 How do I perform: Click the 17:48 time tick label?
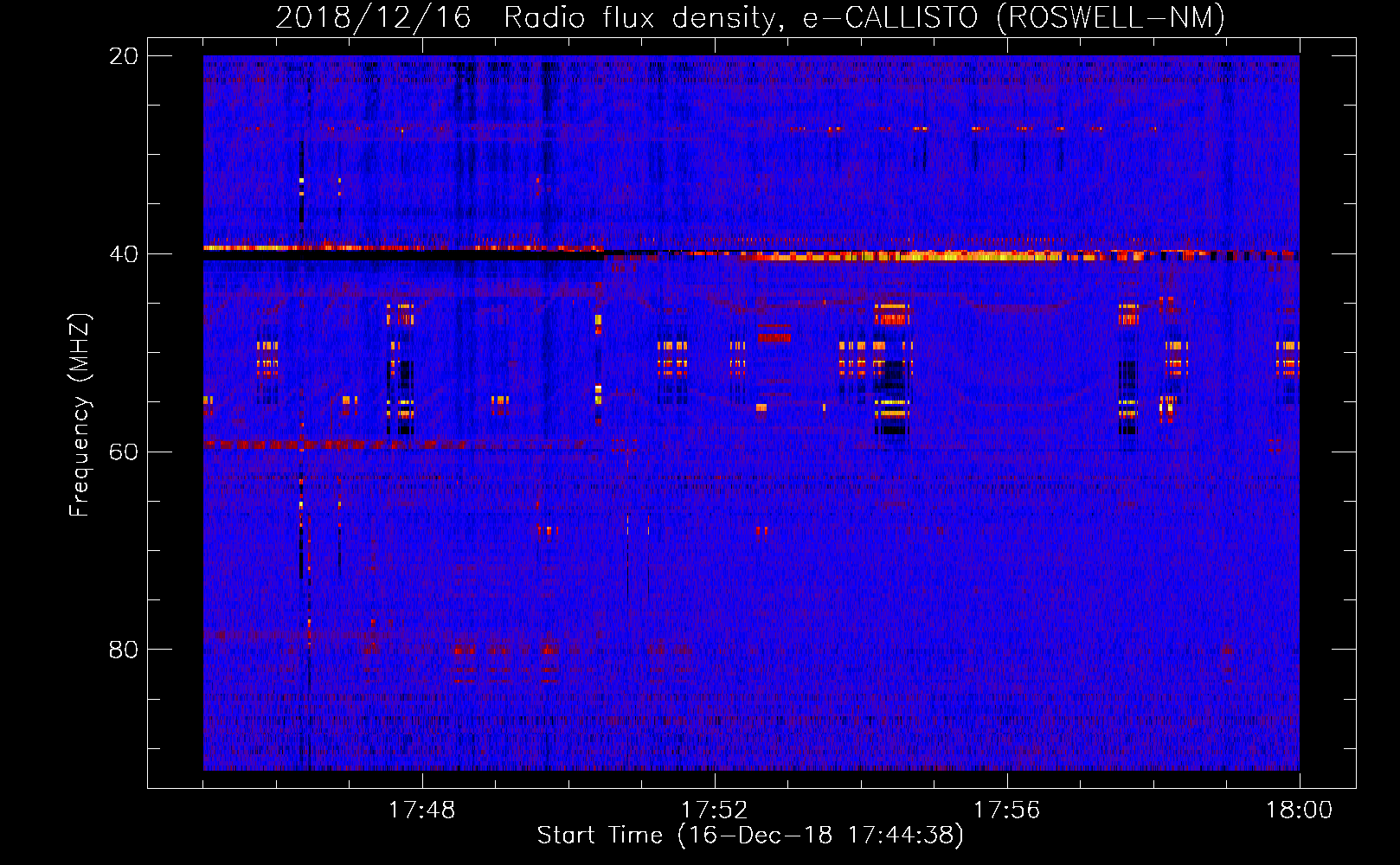click(x=422, y=811)
